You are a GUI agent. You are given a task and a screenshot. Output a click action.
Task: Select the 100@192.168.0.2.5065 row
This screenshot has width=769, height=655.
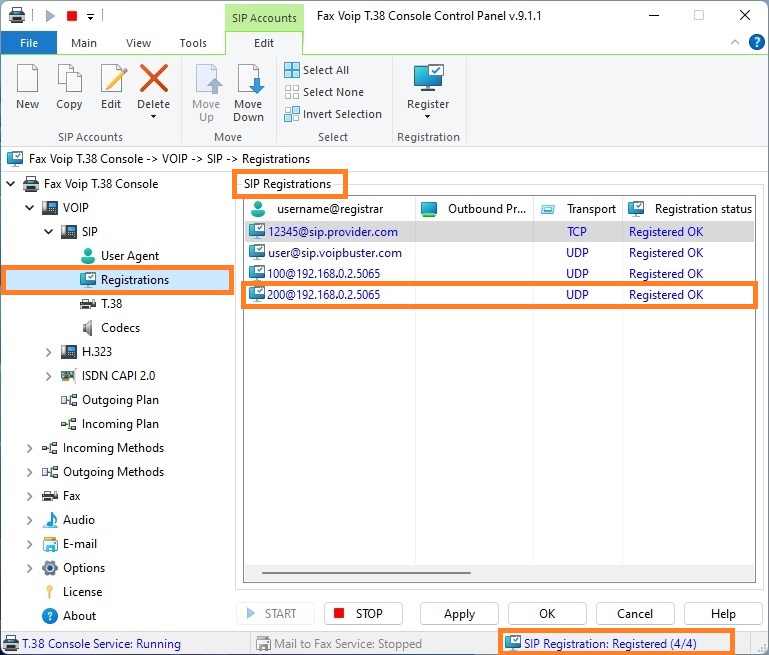point(499,274)
